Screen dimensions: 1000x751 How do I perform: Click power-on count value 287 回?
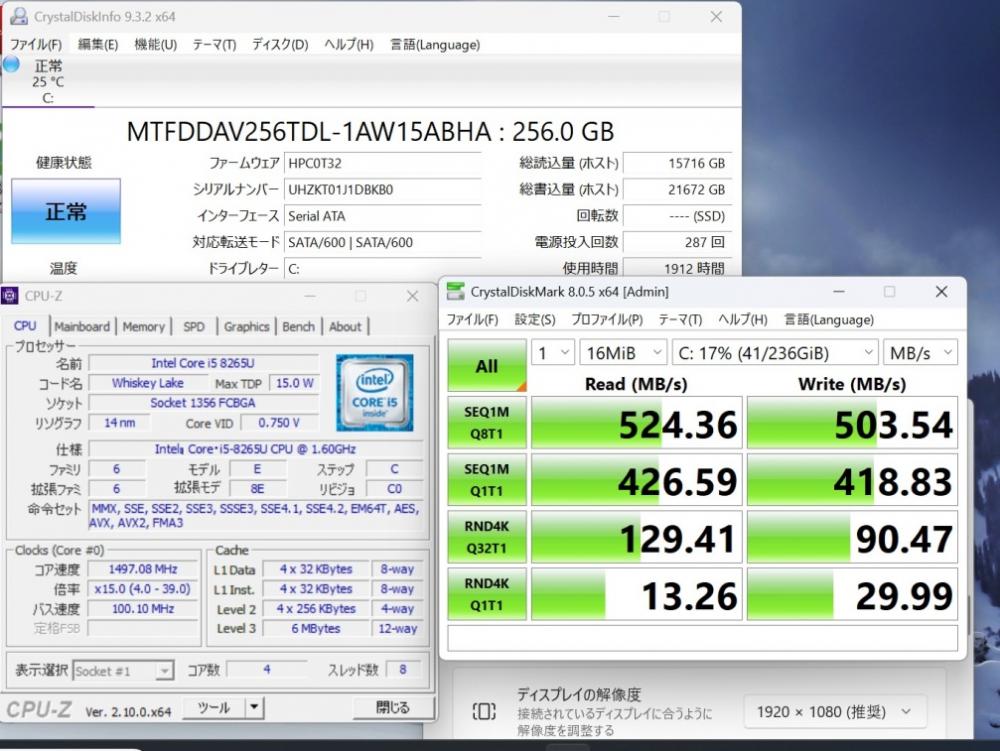(x=677, y=242)
